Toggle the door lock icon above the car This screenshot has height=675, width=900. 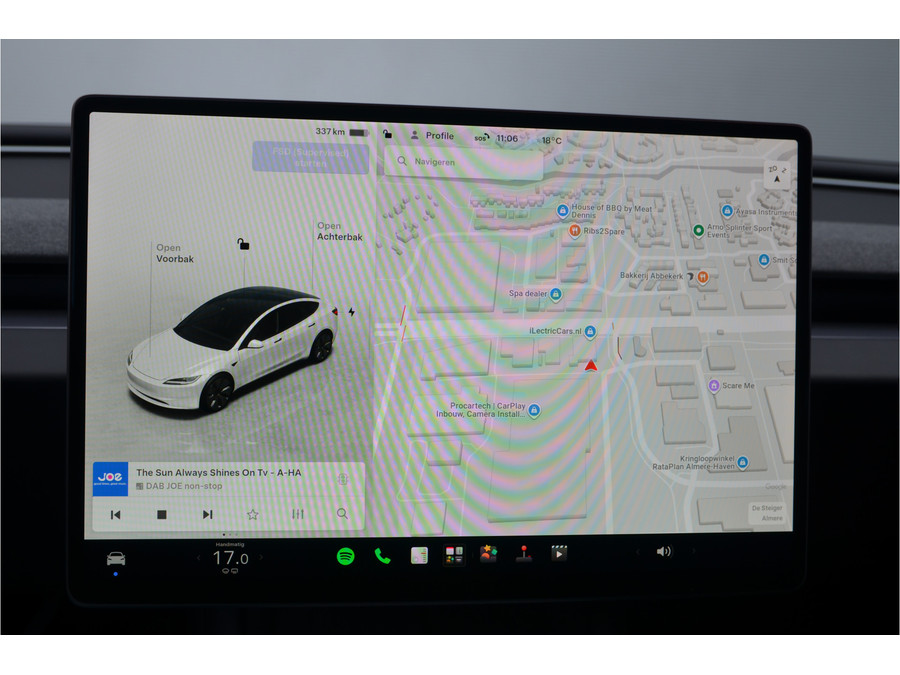[243, 245]
